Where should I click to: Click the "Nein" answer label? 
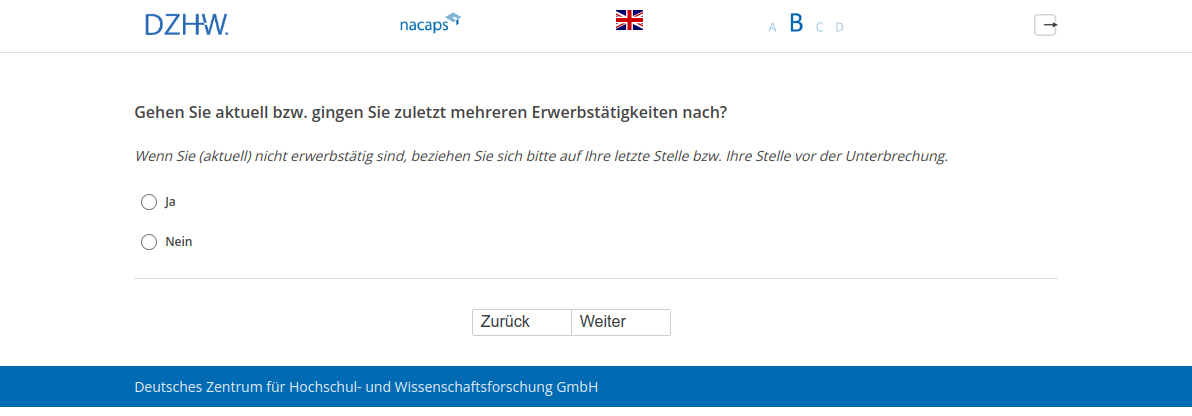(x=178, y=242)
